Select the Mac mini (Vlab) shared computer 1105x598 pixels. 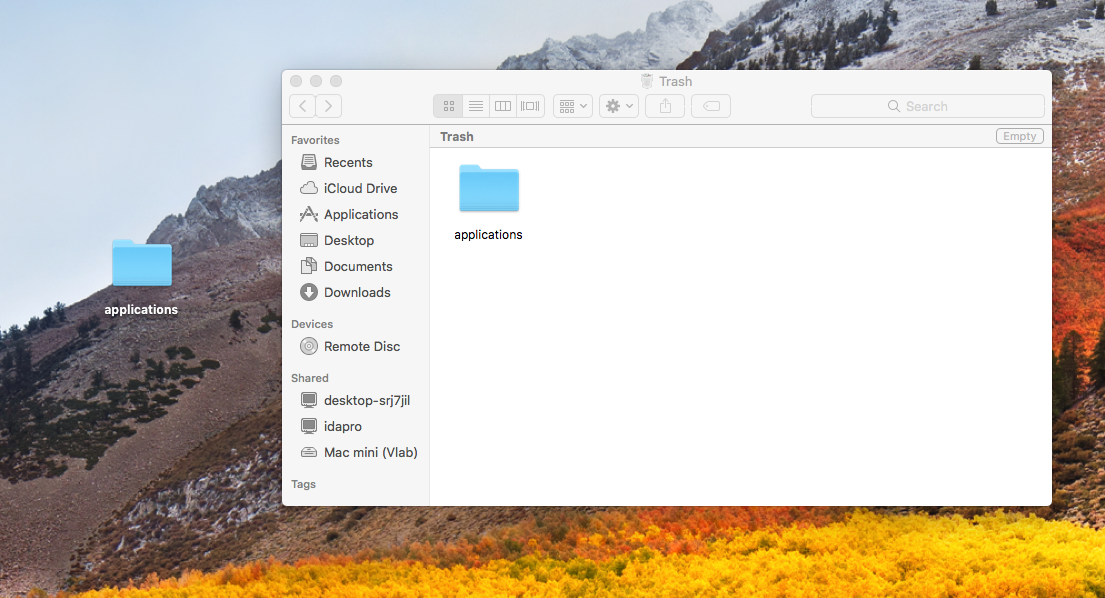(x=370, y=452)
